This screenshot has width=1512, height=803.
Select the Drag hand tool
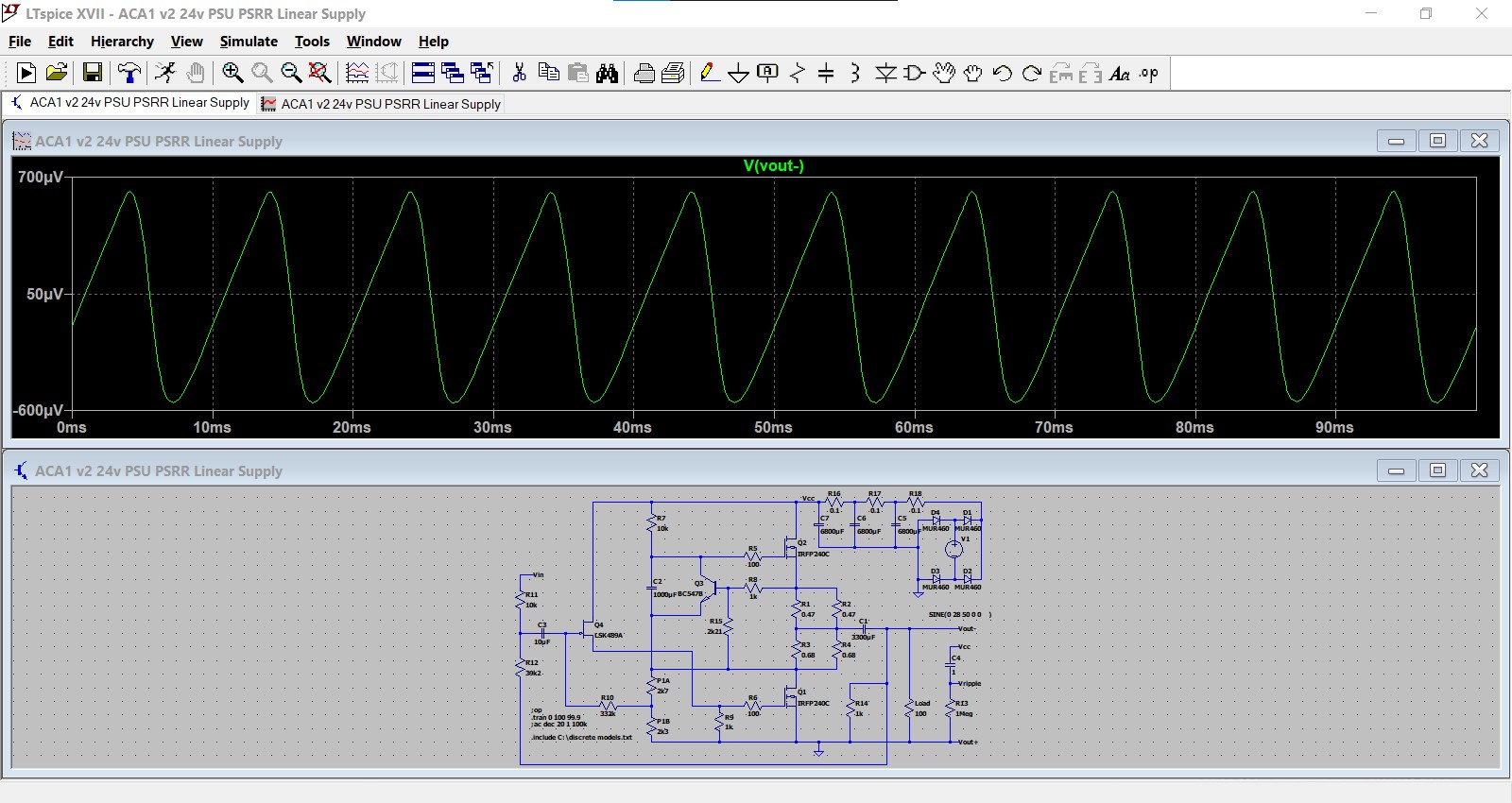point(973,73)
